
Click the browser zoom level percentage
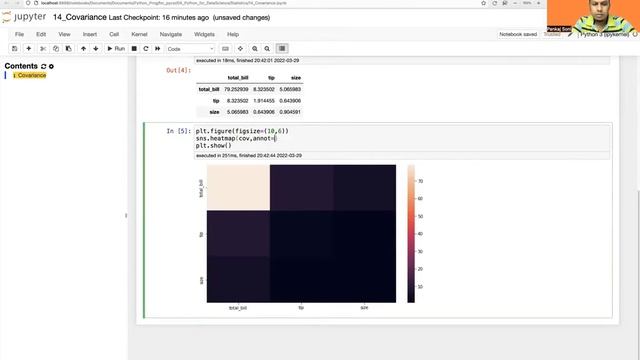[x=527, y=3]
